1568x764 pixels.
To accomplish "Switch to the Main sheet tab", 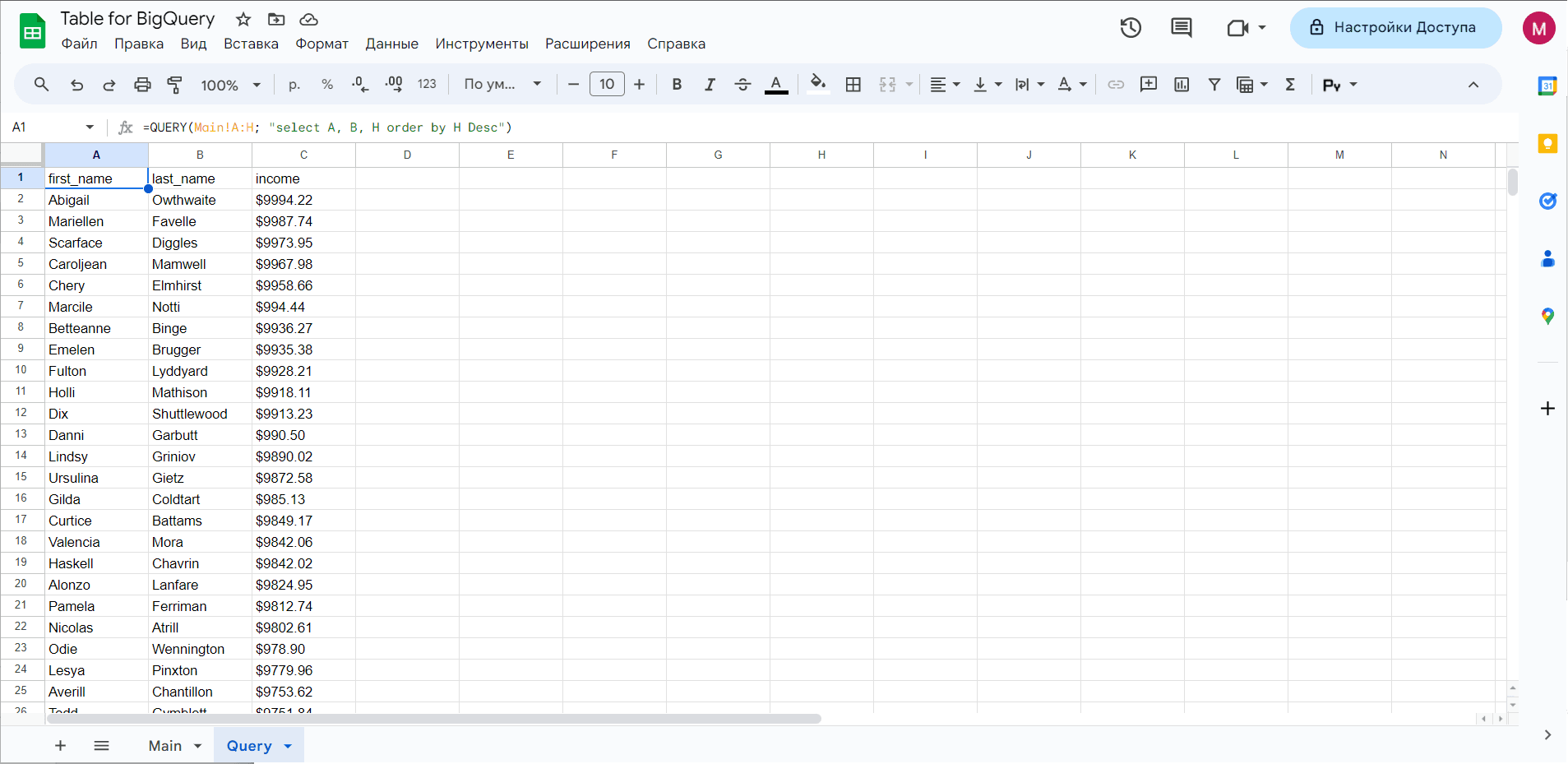I will pos(165,746).
